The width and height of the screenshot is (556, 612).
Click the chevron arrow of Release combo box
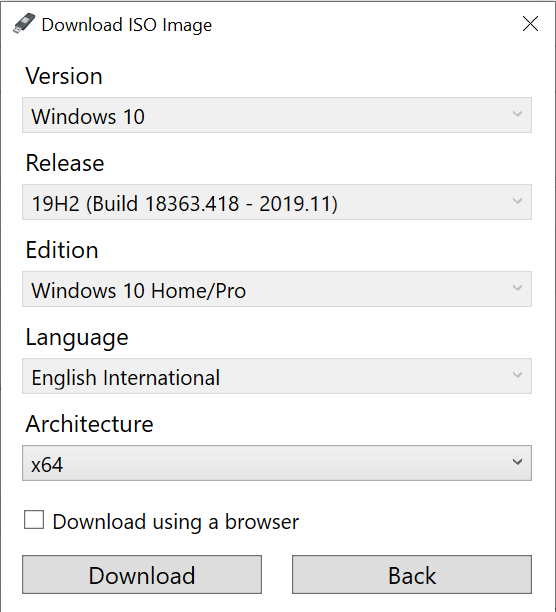[x=517, y=201]
